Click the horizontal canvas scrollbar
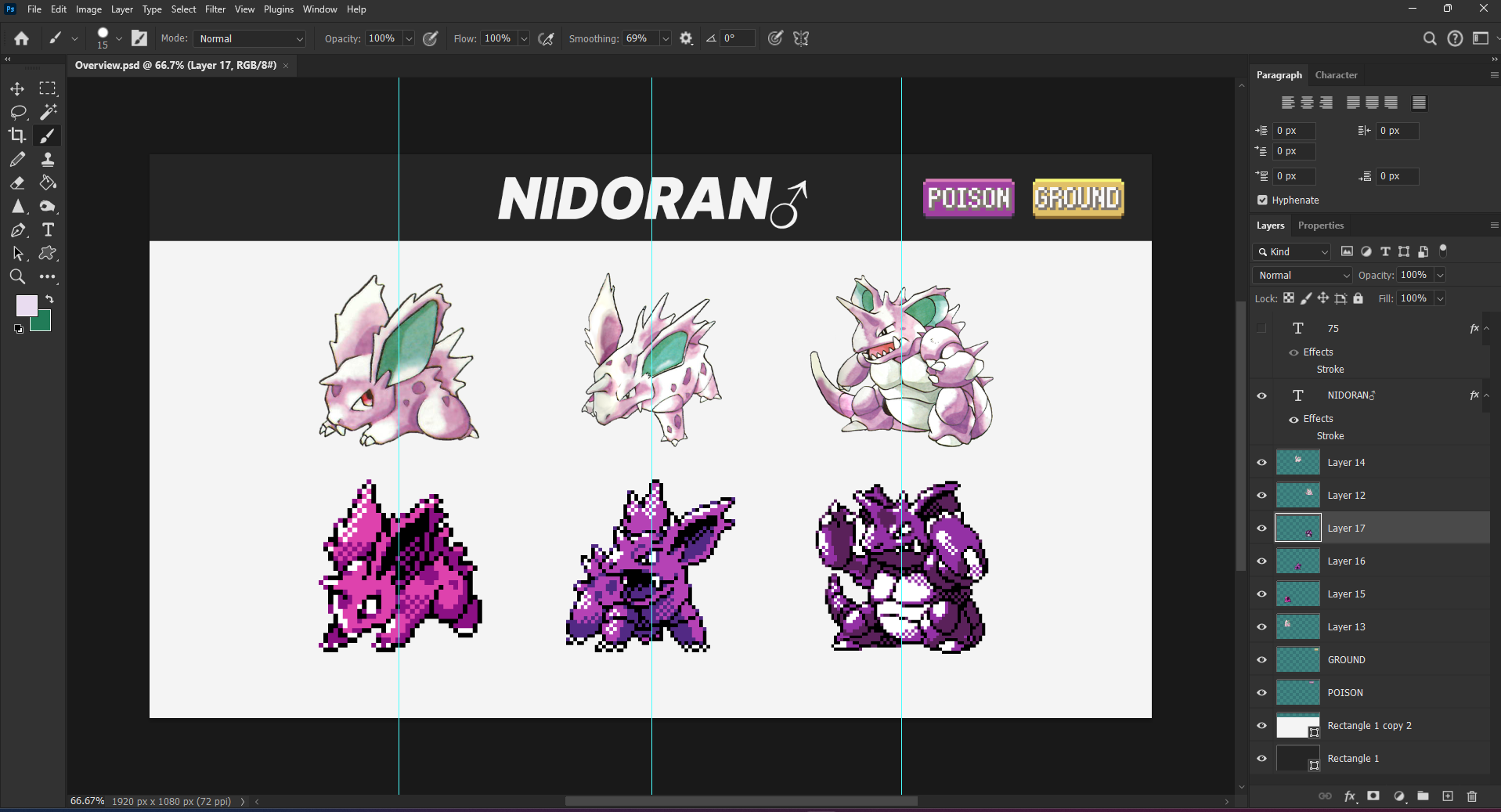The height and width of the screenshot is (812, 1501). [741, 801]
